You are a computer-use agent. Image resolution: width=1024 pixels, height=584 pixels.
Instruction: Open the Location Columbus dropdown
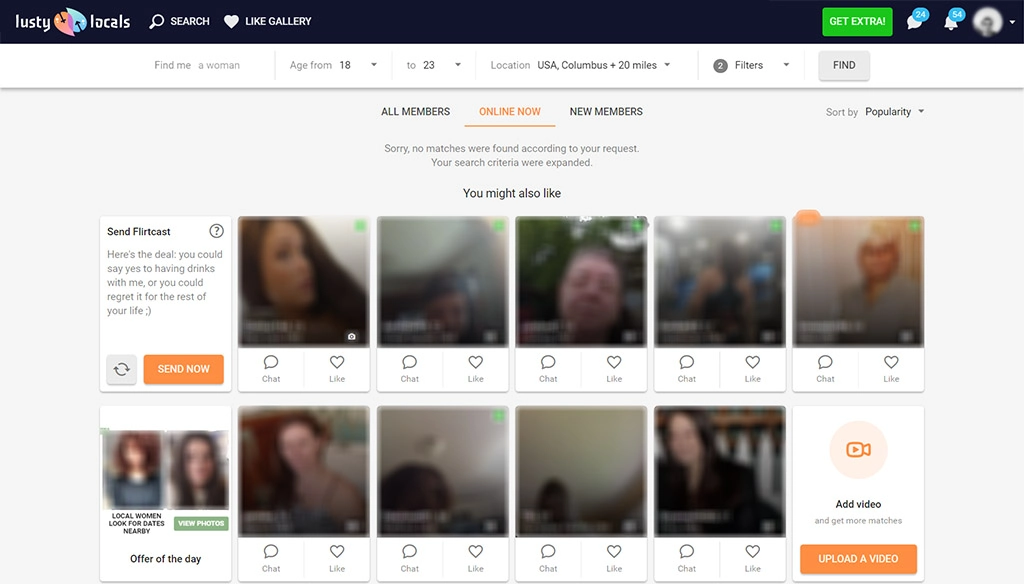tap(603, 65)
